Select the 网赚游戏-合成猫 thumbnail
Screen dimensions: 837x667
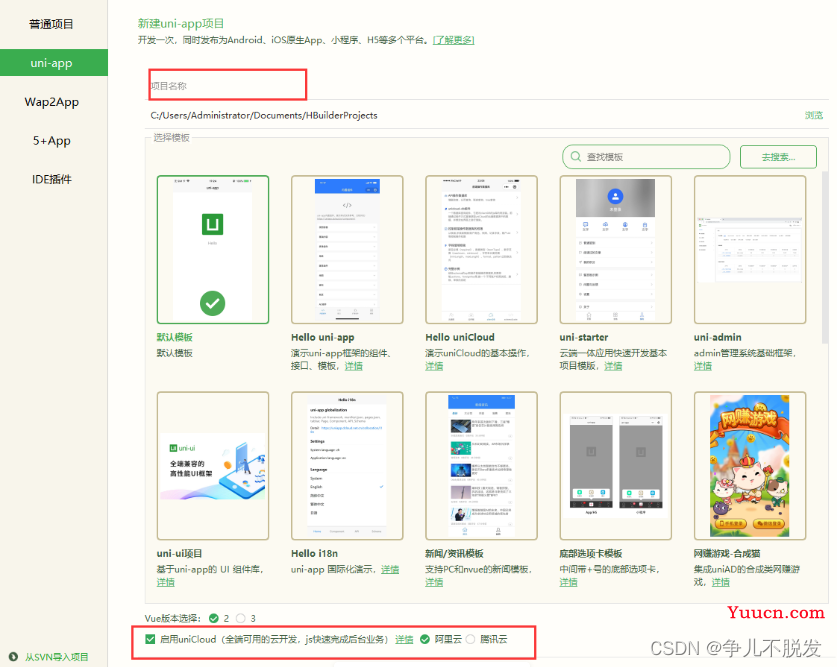[x=750, y=466]
